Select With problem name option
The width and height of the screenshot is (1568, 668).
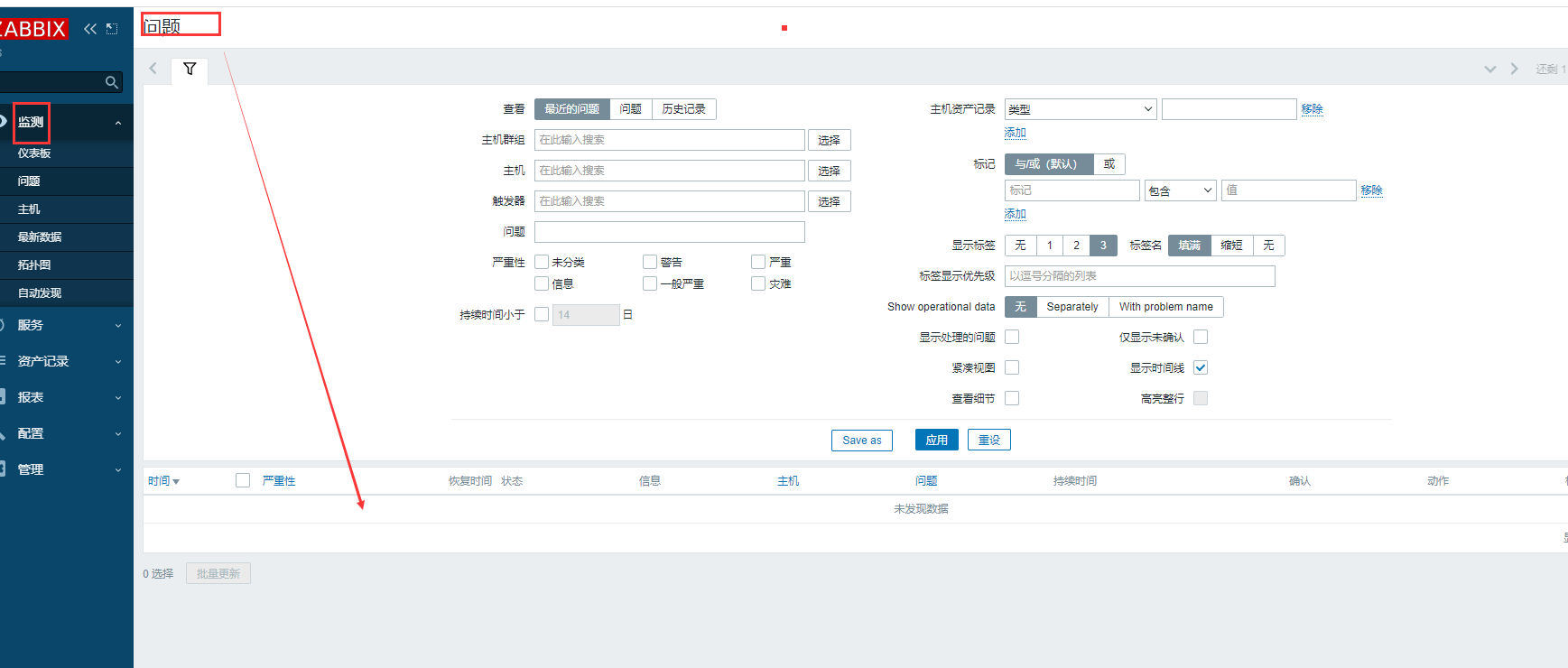pos(1166,307)
